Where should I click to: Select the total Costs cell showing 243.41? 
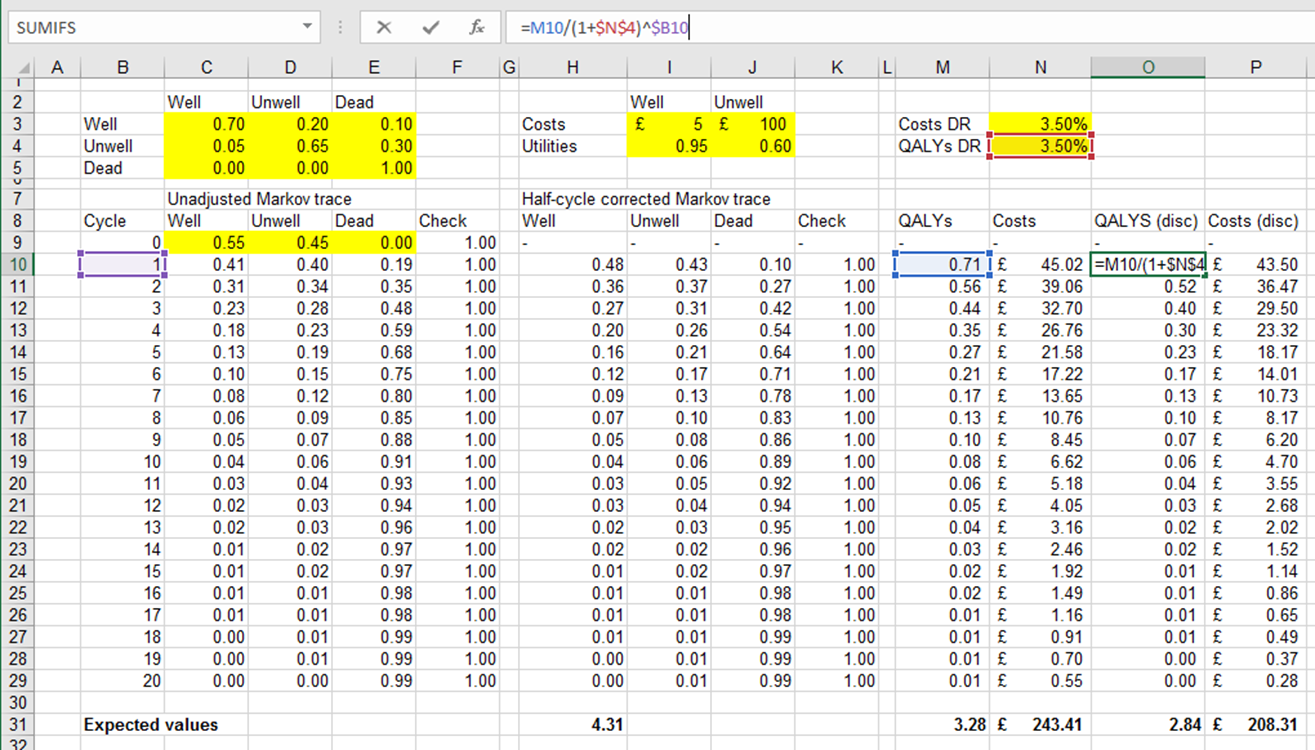point(1050,725)
